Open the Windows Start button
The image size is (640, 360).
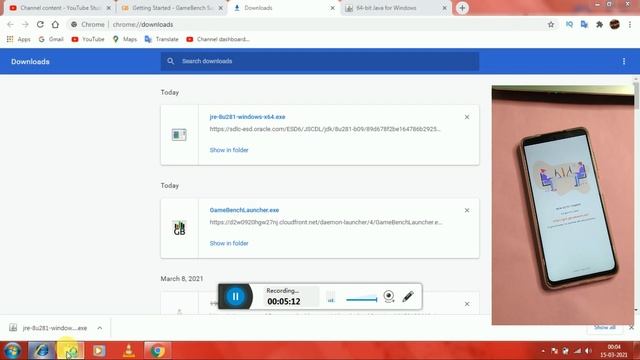[12, 351]
